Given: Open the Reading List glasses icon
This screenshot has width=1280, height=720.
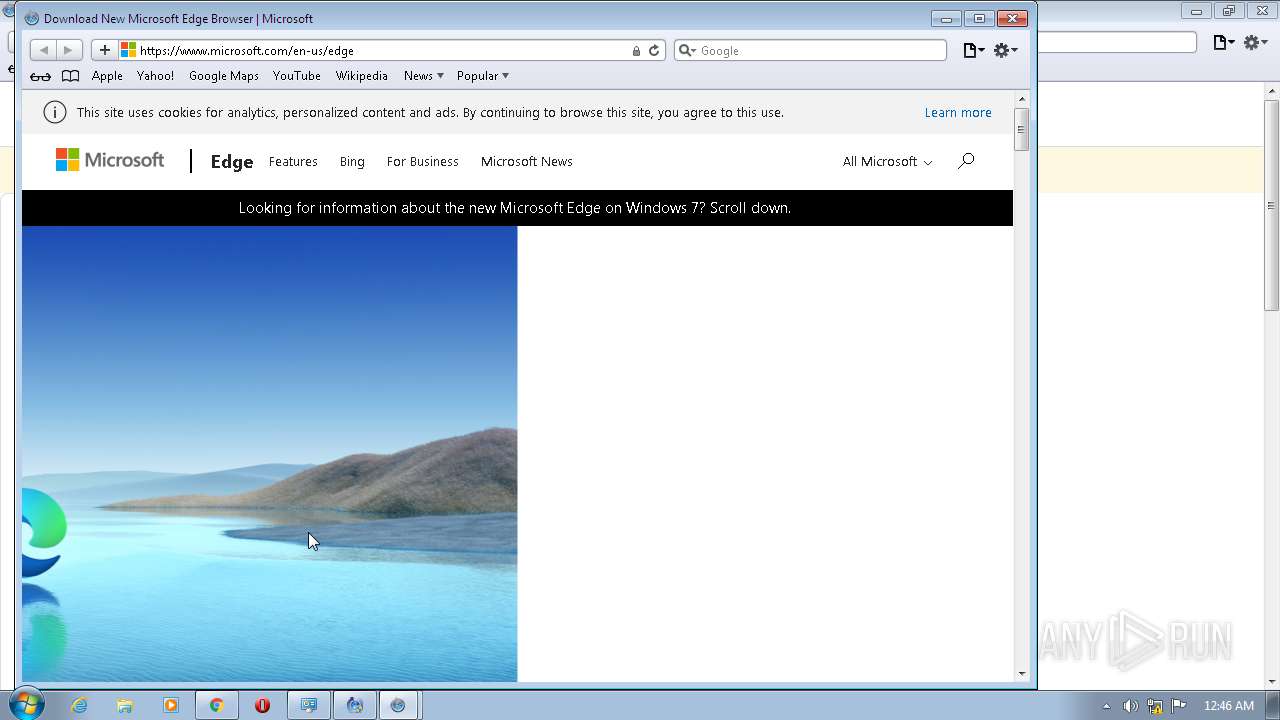Looking at the screenshot, I should point(40,76).
